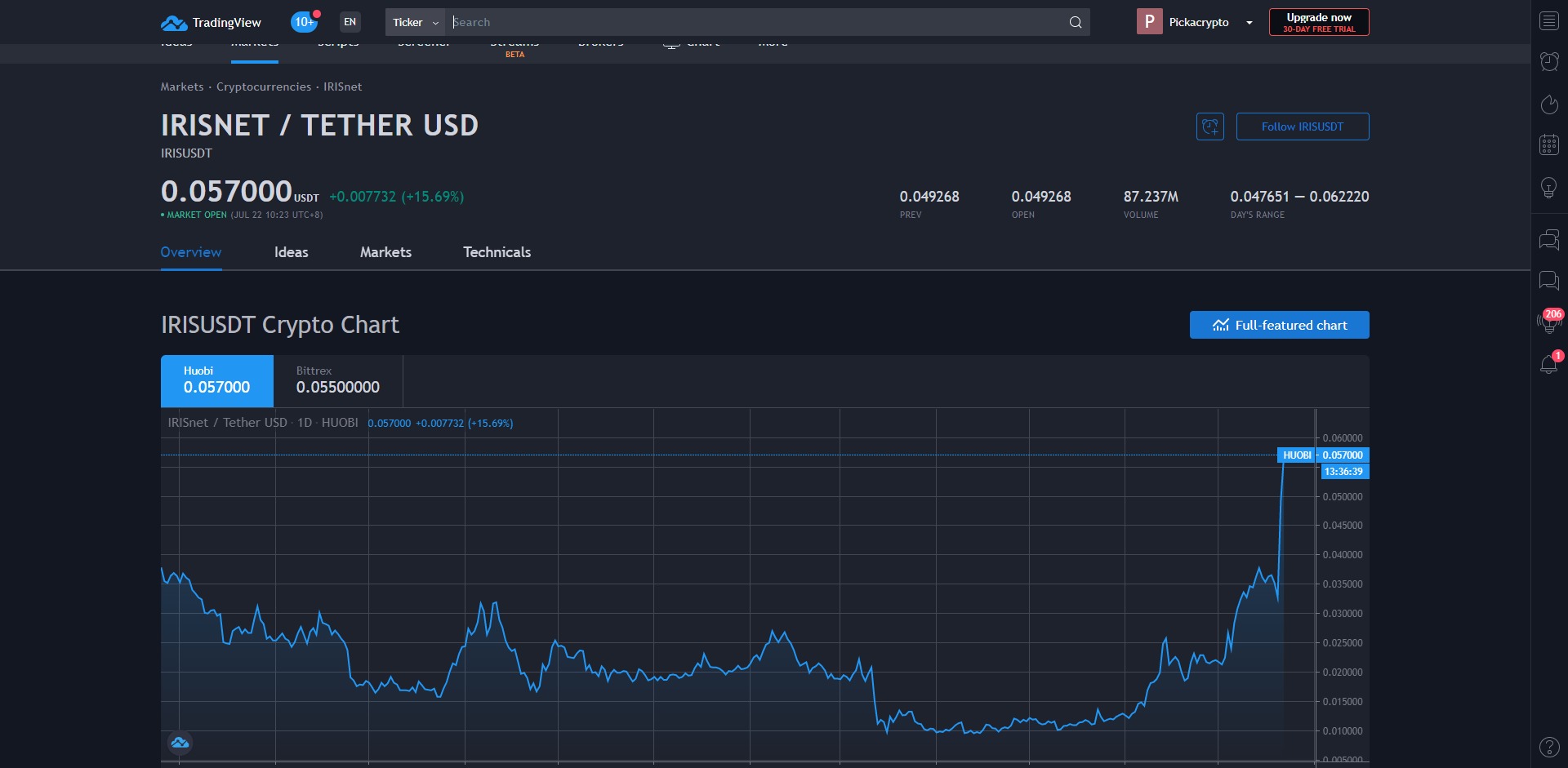Select the Overview tab

click(191, 252)
